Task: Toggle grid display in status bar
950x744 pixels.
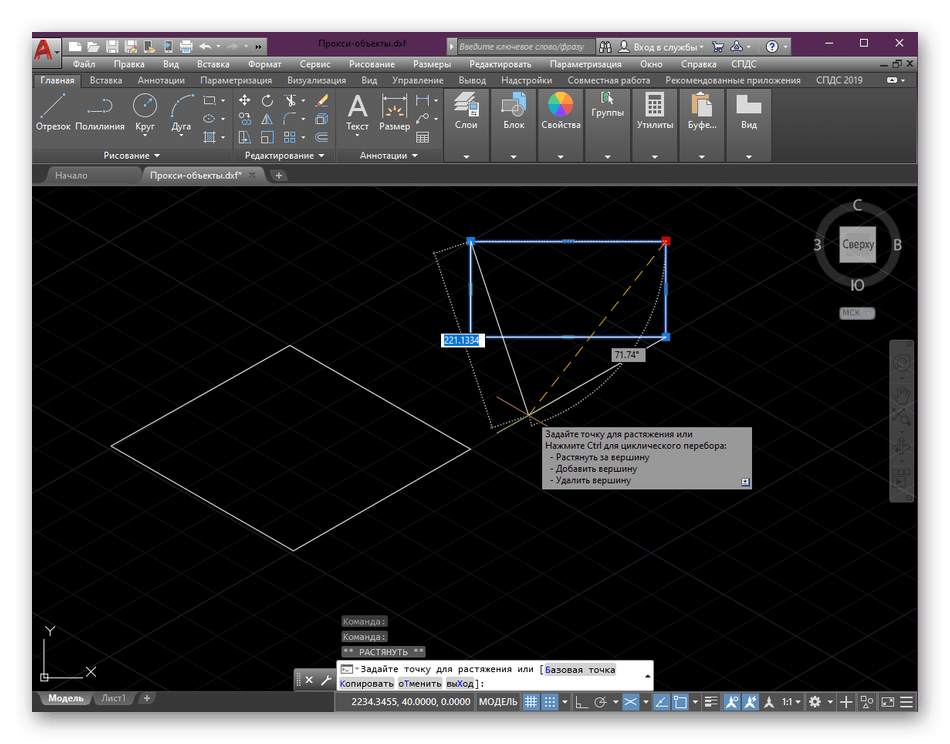Action: coord(531,702)
